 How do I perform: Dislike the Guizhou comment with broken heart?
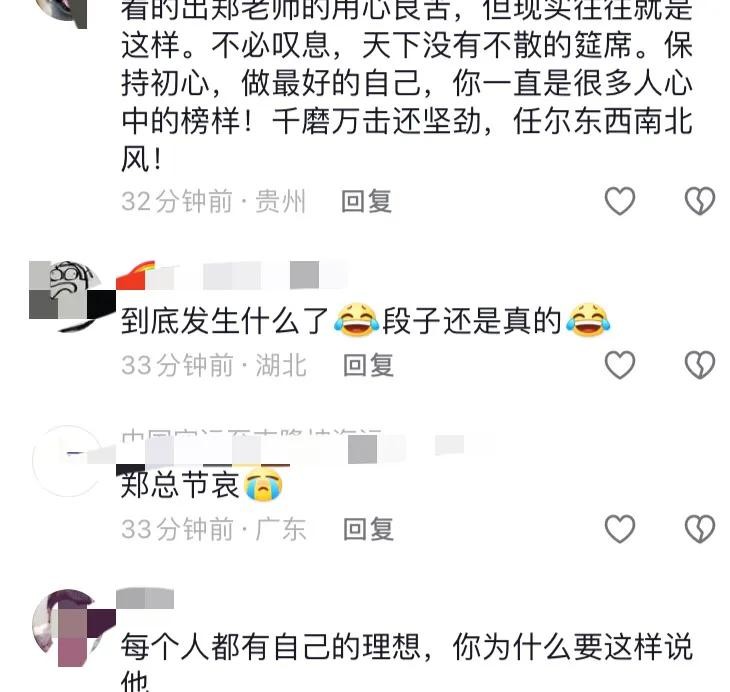[x=700, y=201]
